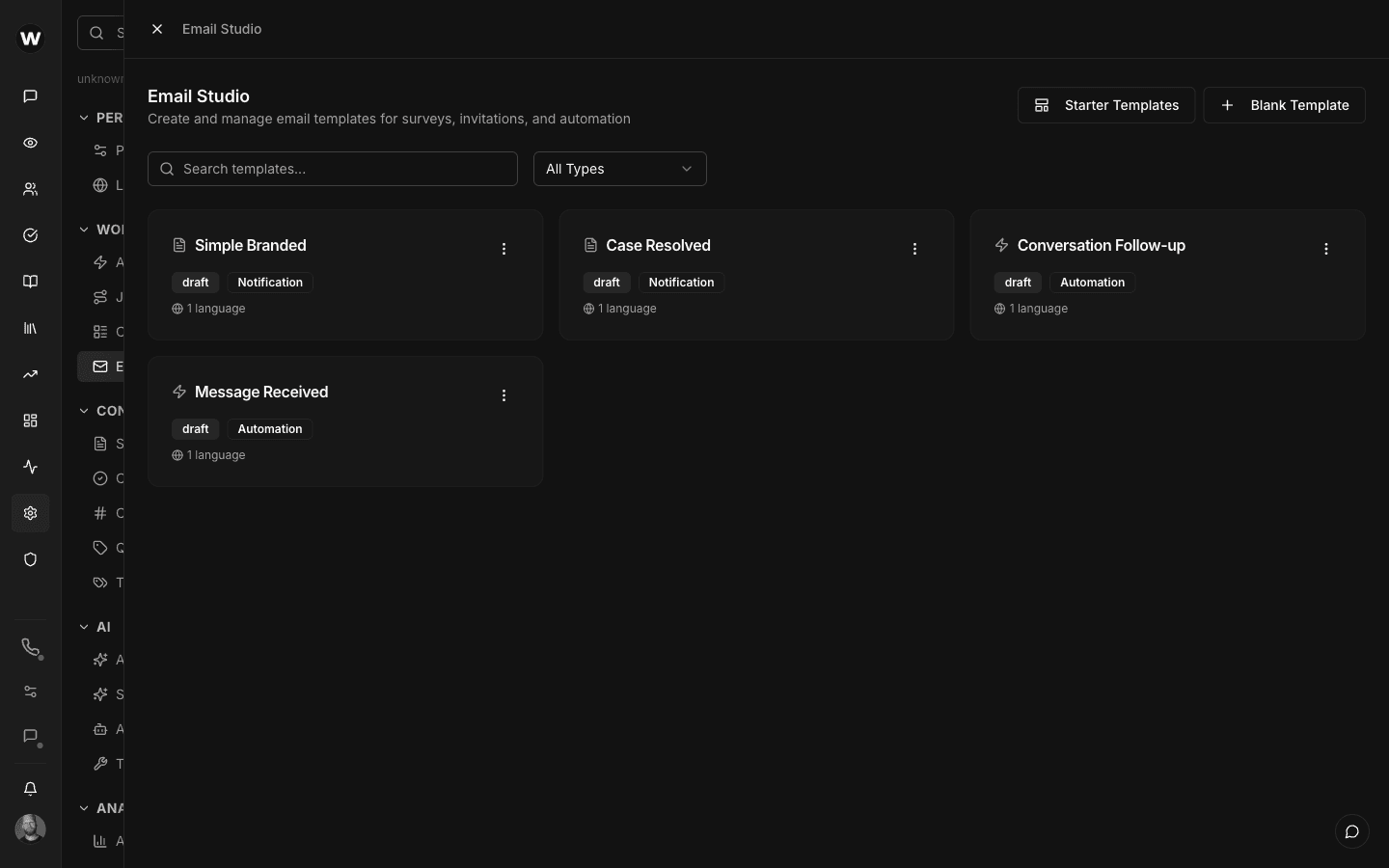Screen dimensions: 1389x868
Task: Open the knowledge book icon
Action: point(30,282)
